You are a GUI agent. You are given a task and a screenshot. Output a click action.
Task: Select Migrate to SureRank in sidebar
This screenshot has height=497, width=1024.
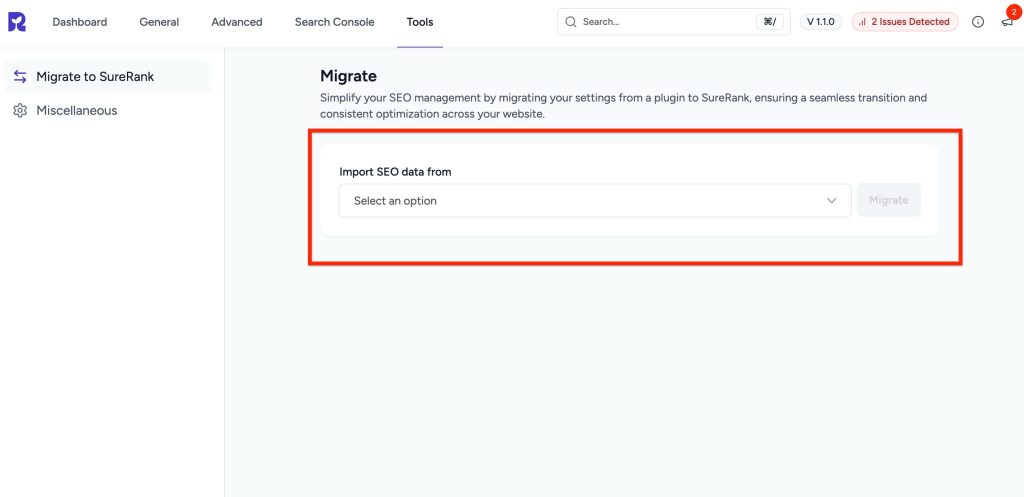coord(108,76)
